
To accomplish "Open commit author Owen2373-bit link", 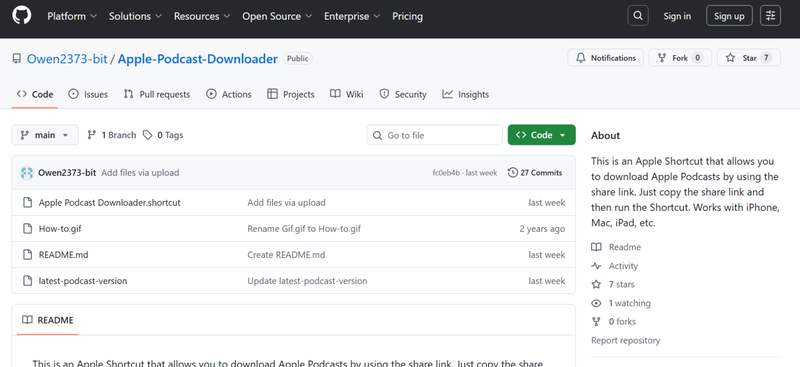I will click(x=67, y=173).
